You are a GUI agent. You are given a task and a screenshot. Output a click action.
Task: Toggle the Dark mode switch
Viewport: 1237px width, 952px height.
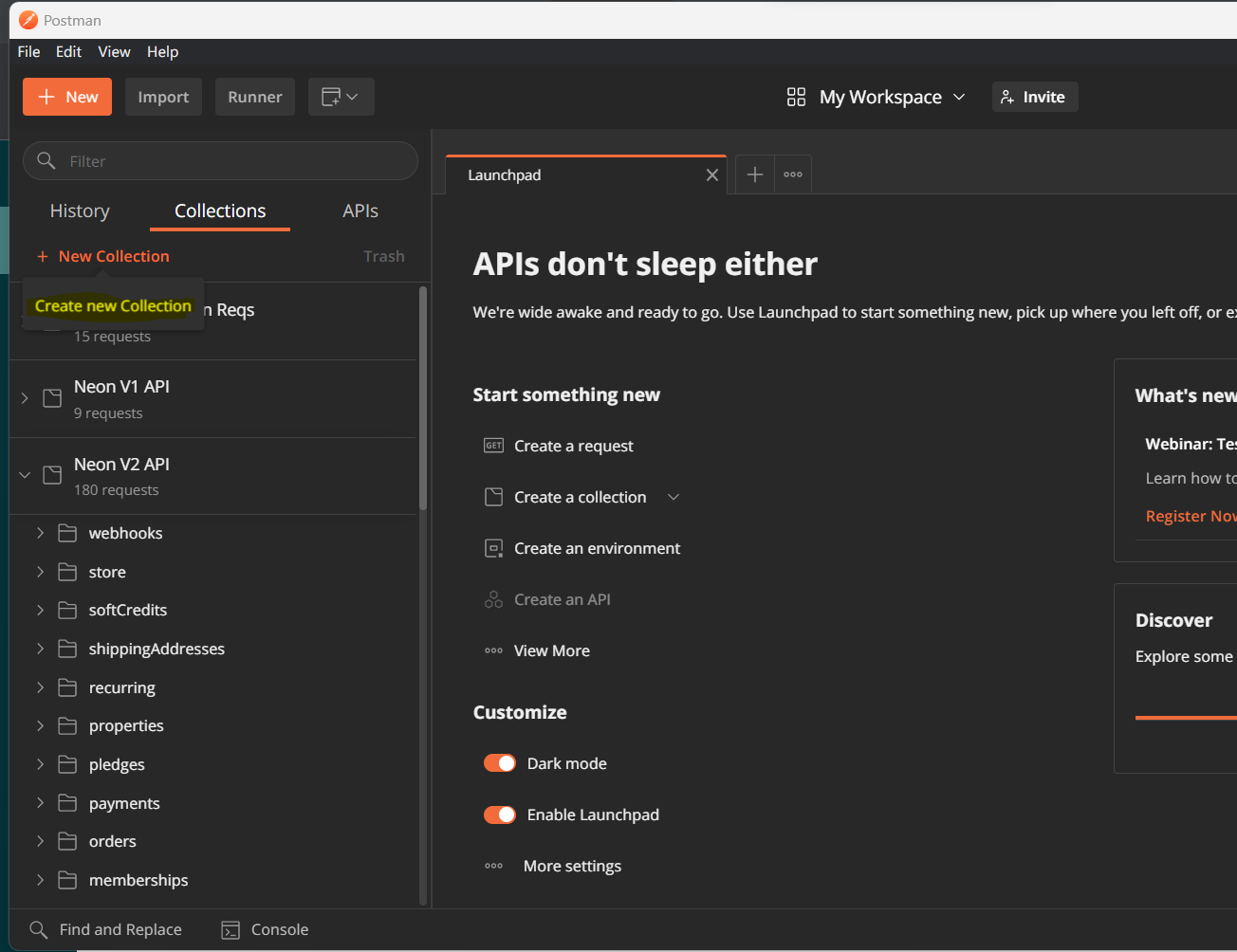point(500,763)
